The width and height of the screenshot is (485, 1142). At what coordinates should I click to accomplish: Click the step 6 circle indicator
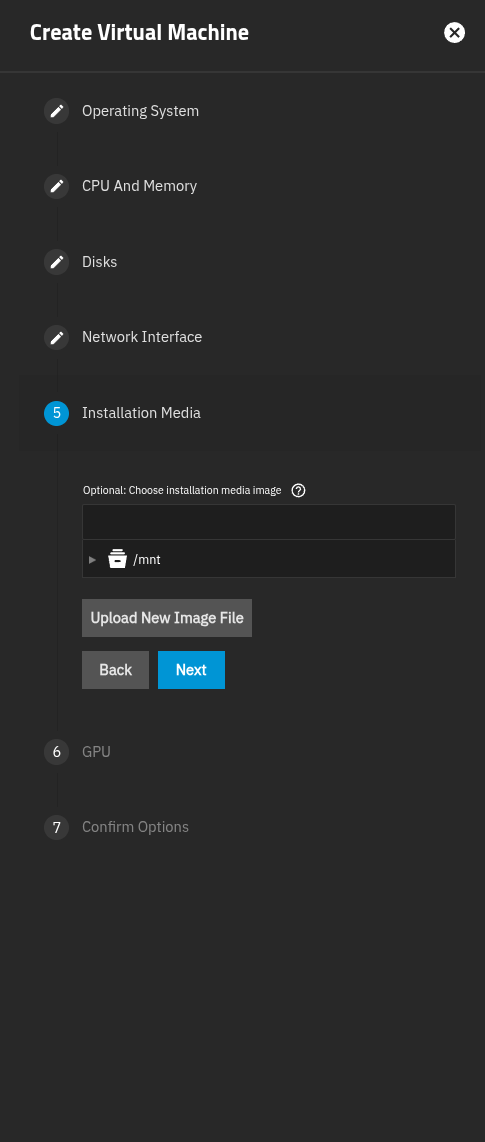tap(56, 752)
